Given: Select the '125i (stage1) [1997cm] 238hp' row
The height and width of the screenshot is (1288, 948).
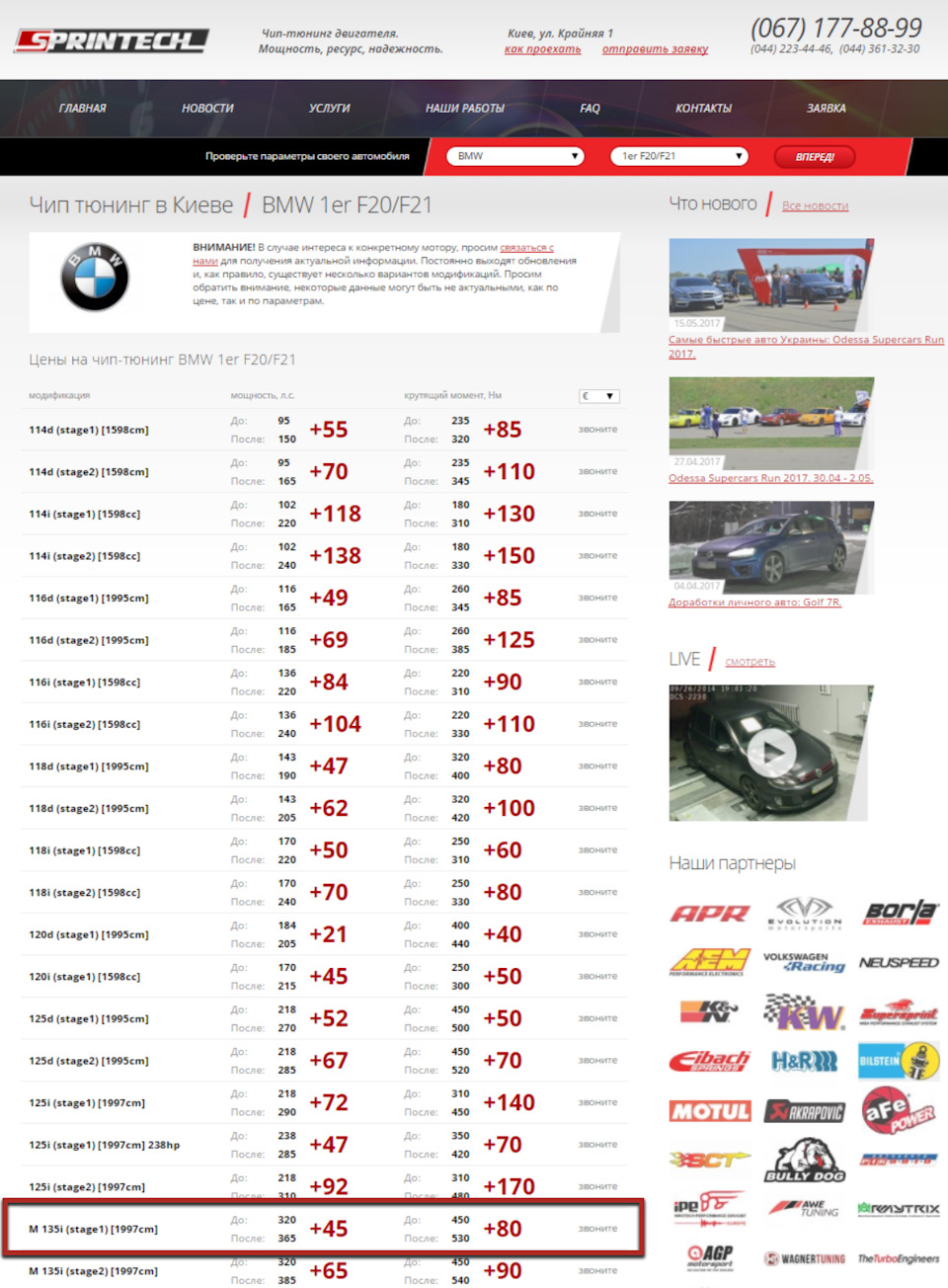Looking at the screenshot, I should pos(324,1145).
